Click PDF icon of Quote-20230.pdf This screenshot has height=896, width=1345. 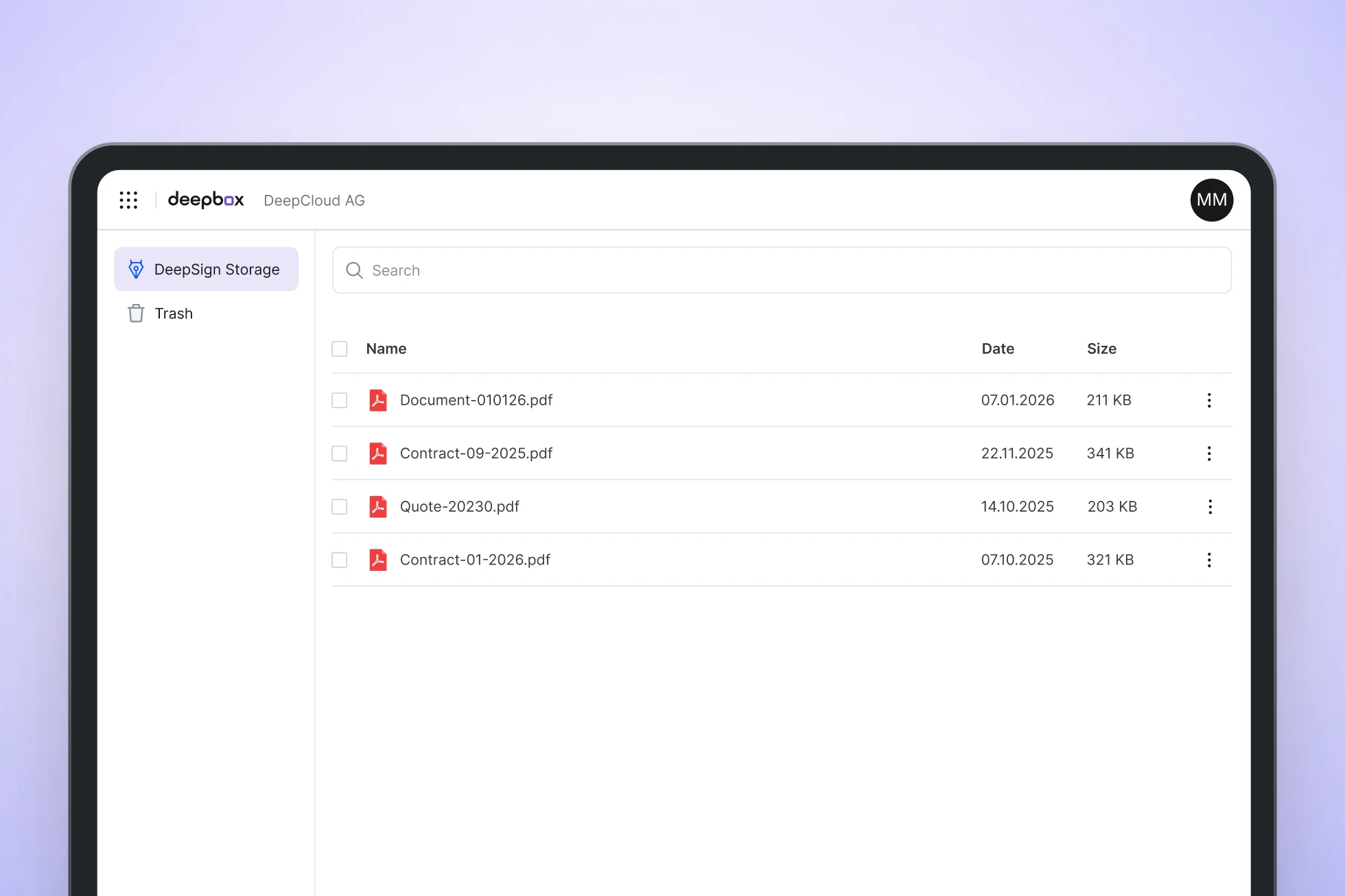378,507
